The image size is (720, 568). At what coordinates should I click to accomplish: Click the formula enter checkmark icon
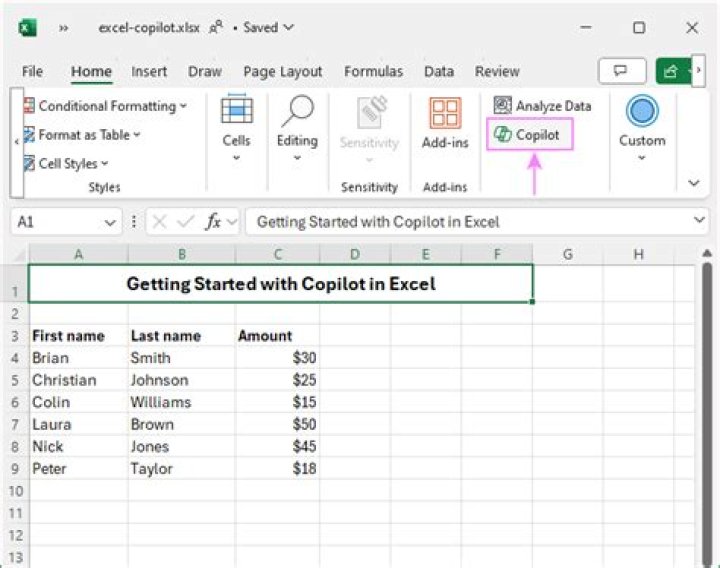tap(186, 222)
